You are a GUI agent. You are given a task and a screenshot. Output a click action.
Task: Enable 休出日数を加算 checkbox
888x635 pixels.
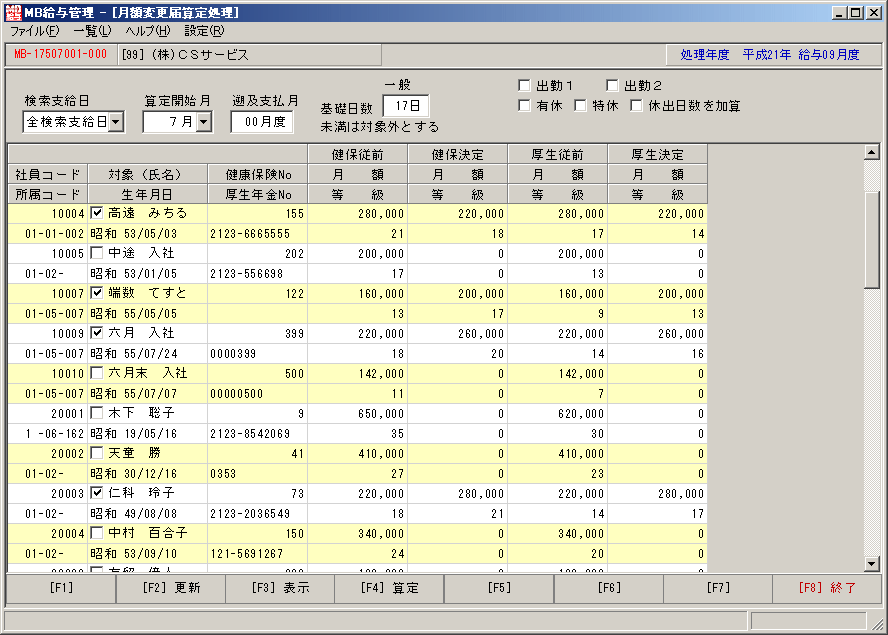point(637,106)
